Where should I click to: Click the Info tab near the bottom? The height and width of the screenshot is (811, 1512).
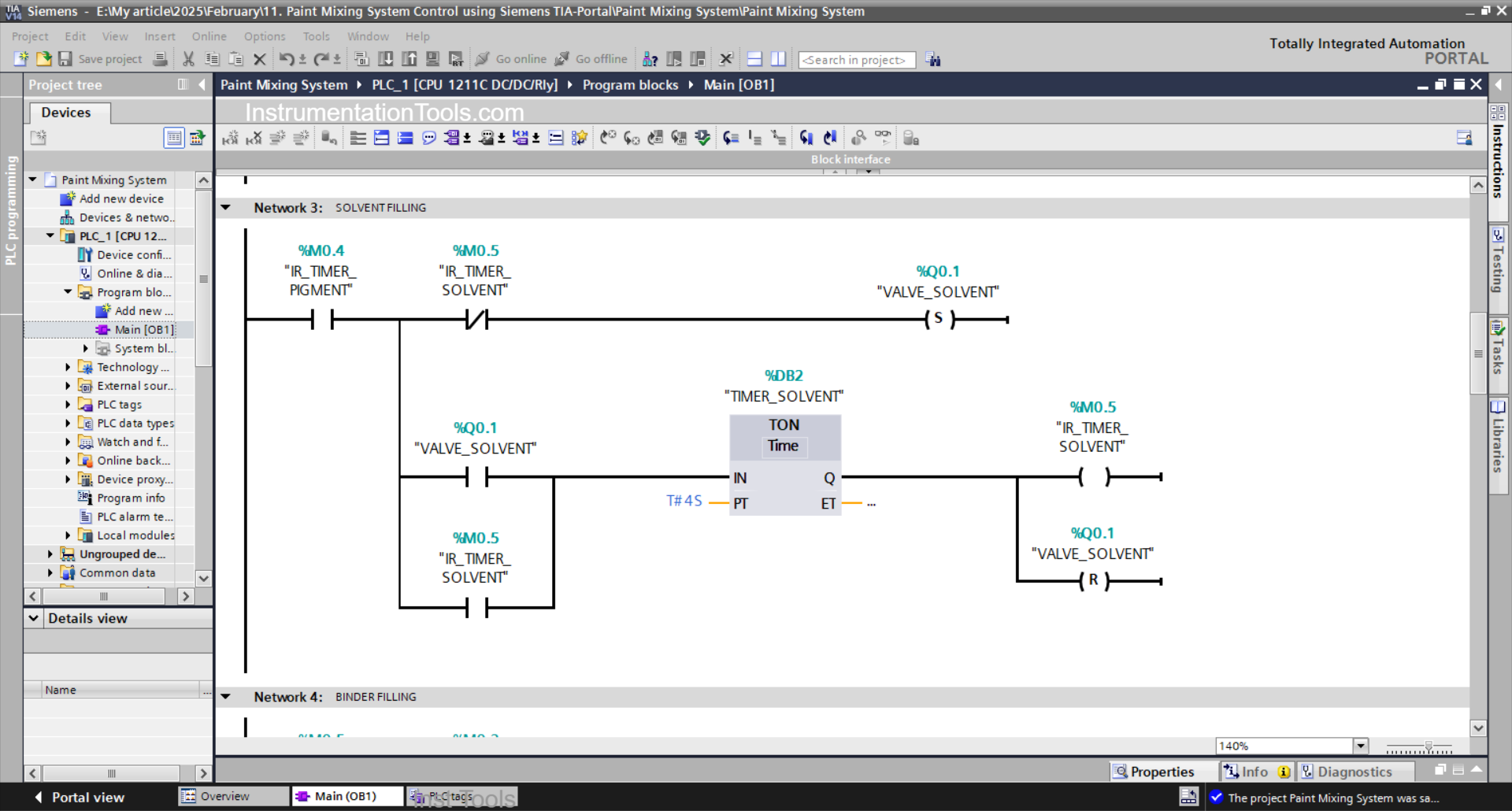tap(1252, 771)
